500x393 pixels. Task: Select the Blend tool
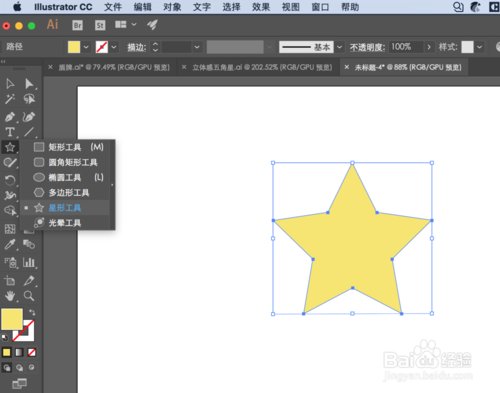pyautogui.click(x=29, y=244)
